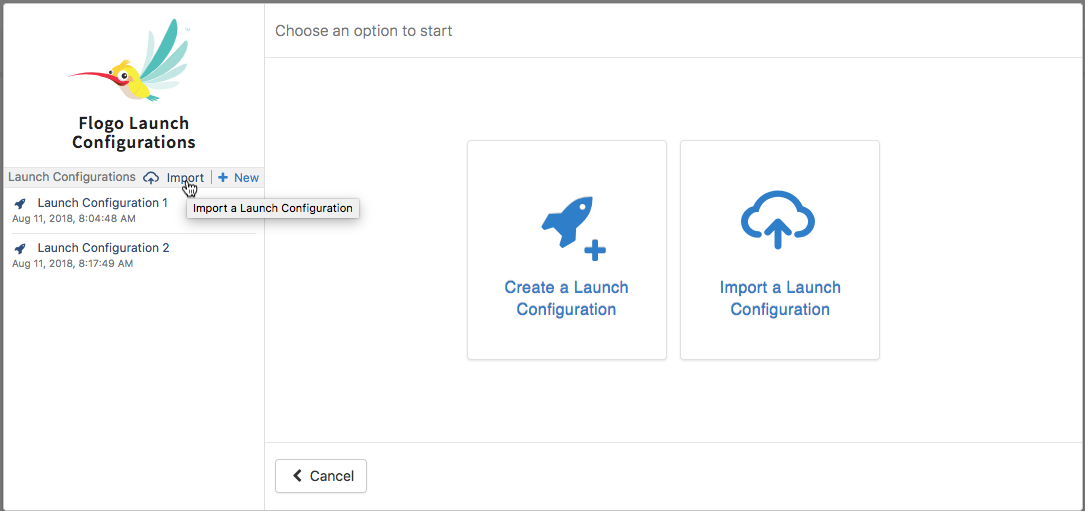Click the 'Import a Launch Configuration' tooltip
Image resolution: width=1088 pixels, height=513 pixels.
272,209
